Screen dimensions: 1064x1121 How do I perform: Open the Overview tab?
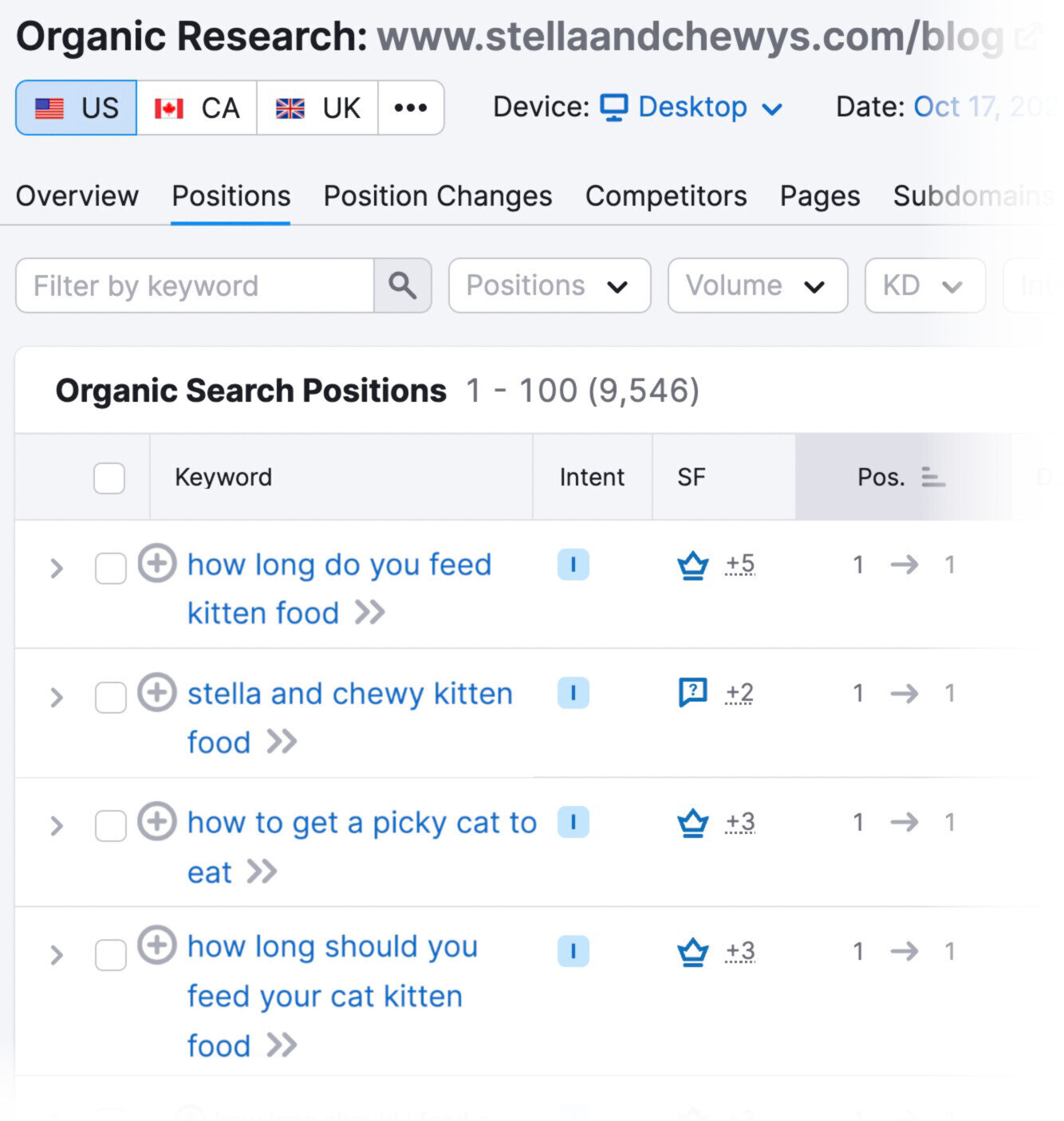77,196
